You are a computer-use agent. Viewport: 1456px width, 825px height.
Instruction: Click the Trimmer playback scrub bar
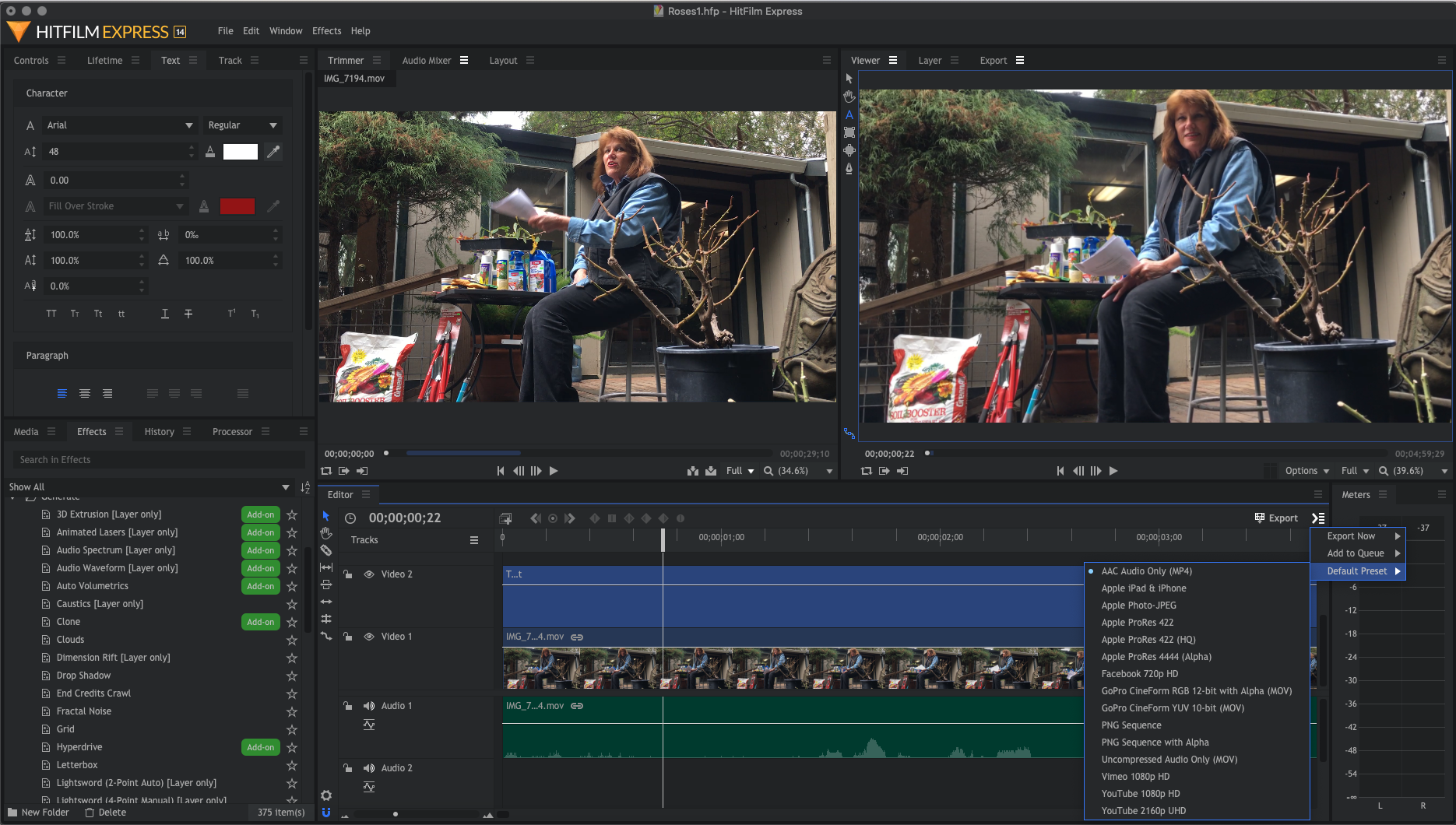point(580,453)
